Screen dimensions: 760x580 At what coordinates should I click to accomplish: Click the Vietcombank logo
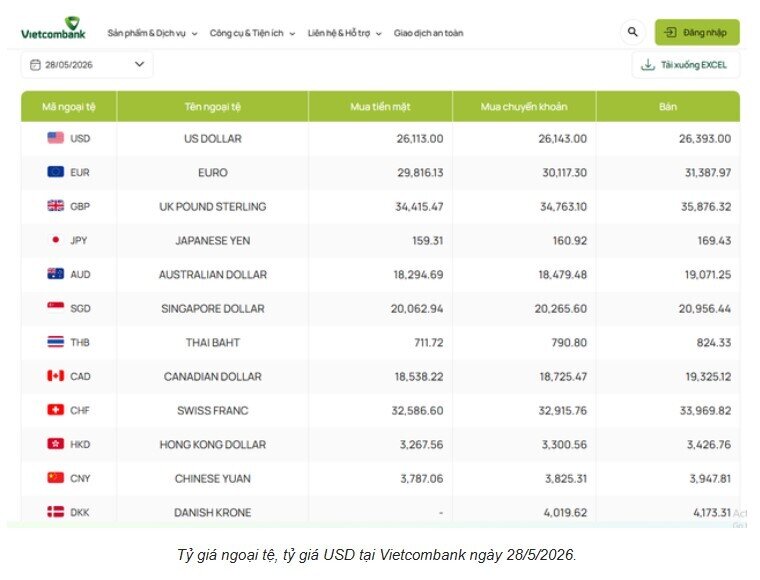[53, 28]
